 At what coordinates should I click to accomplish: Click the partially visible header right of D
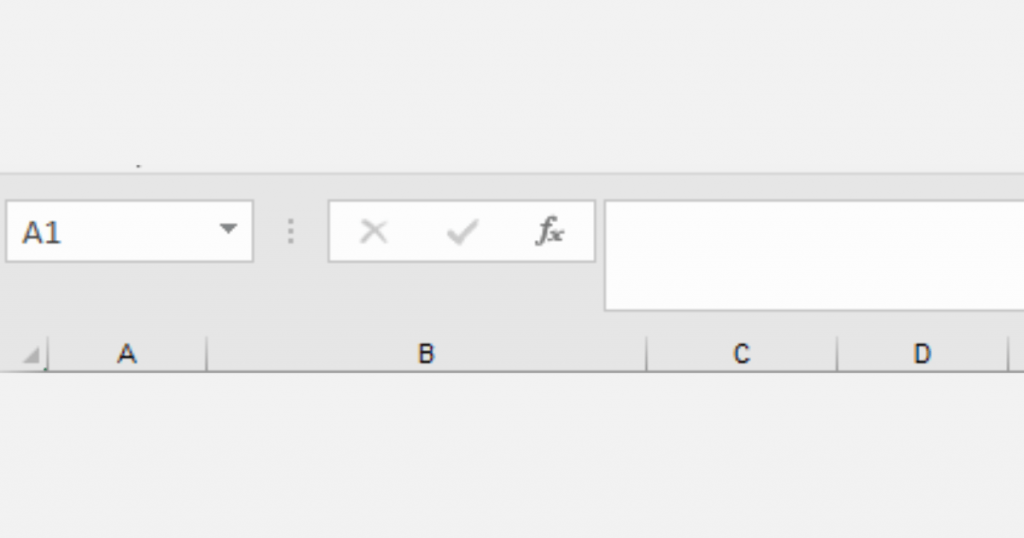tap(1017, 354)
